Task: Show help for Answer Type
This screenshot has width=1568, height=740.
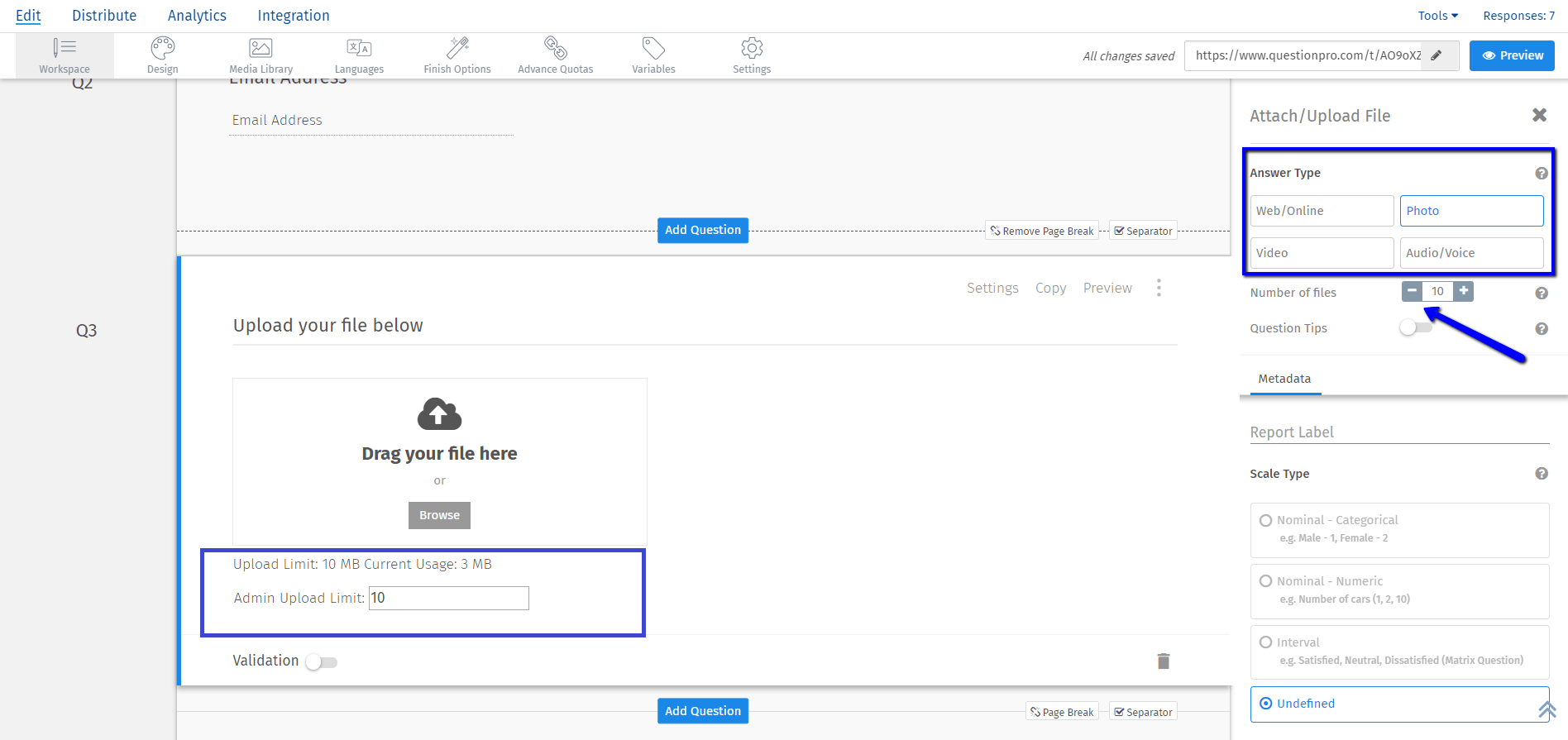Action: coord(1542,174)
